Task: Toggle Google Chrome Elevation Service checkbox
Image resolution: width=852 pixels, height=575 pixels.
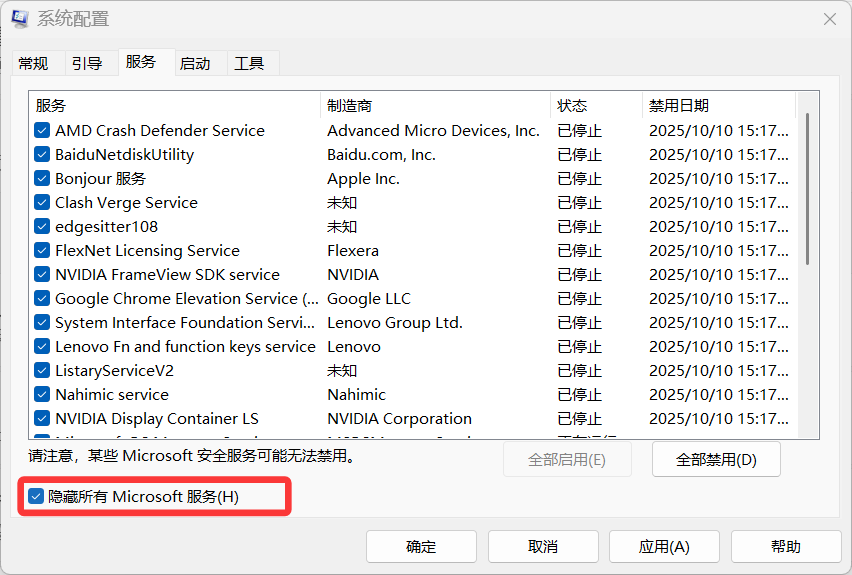Action: pyautogui.click(x=42, y=298)
